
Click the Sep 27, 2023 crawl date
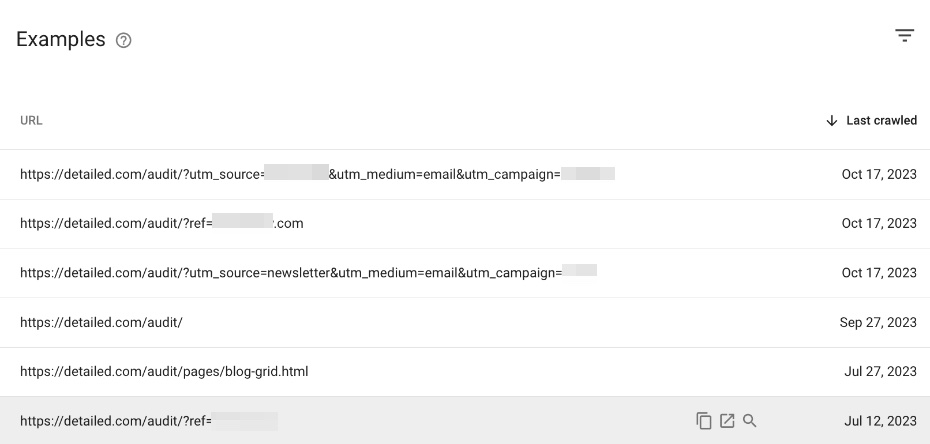(878, 322)
